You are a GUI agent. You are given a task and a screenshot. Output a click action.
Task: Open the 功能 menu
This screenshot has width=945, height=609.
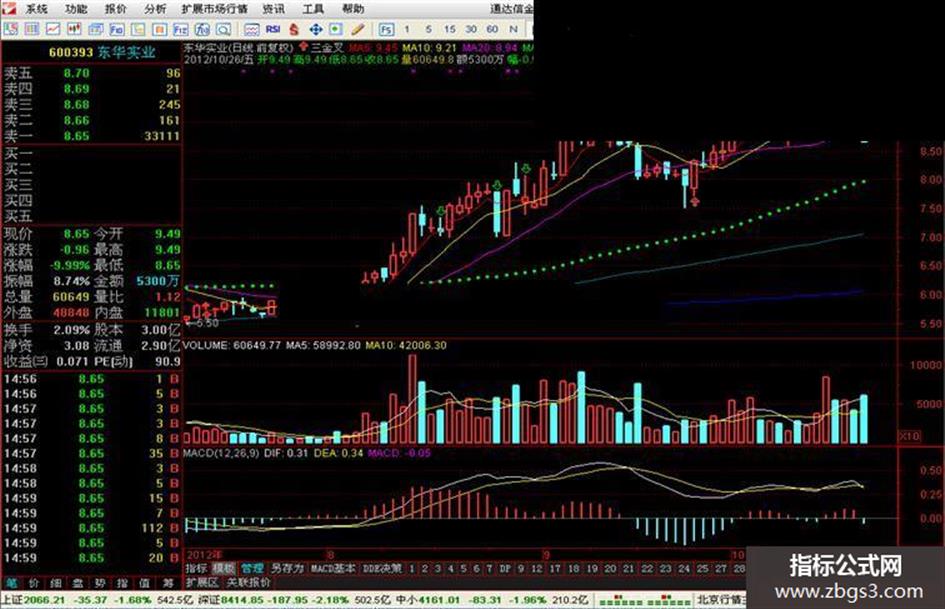[x=77, y=8]
